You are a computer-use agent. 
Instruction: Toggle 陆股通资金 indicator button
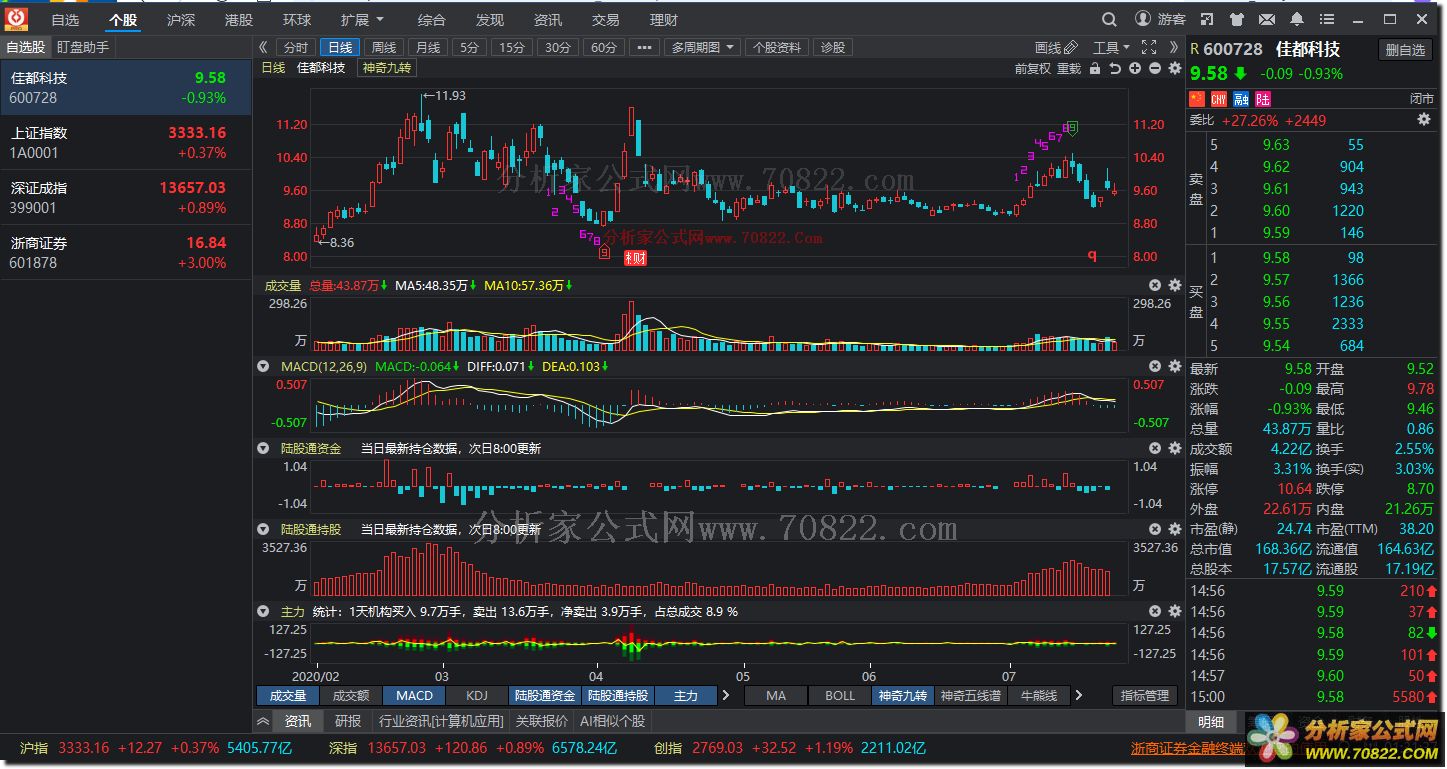click(544, 696)
